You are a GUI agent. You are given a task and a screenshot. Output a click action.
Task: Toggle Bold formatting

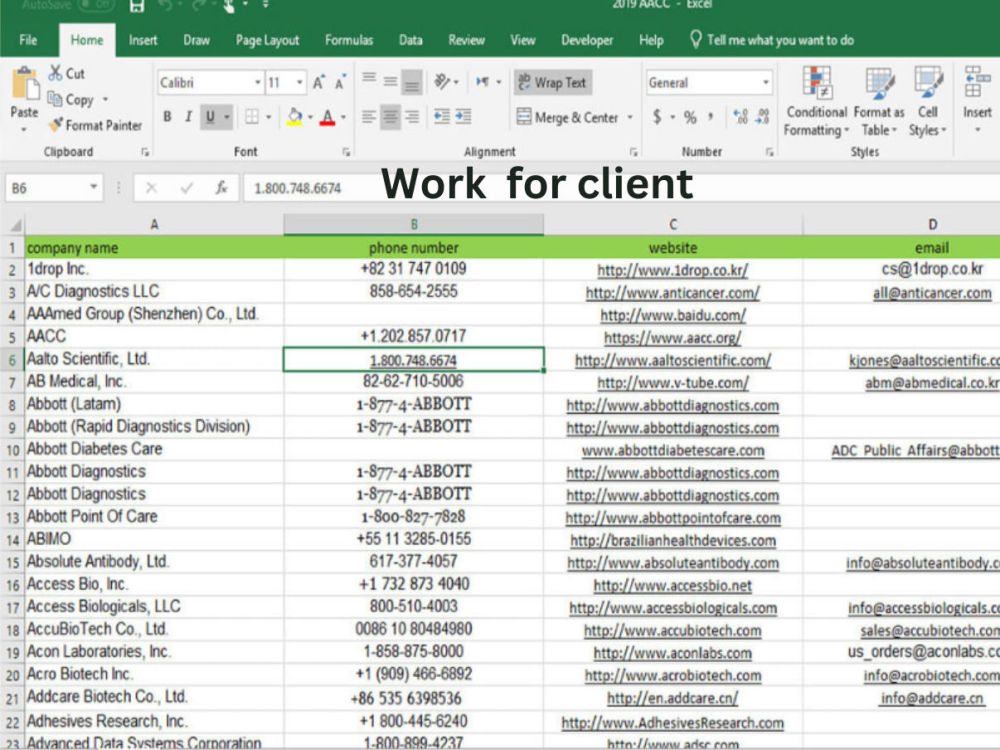pos(167,117)
